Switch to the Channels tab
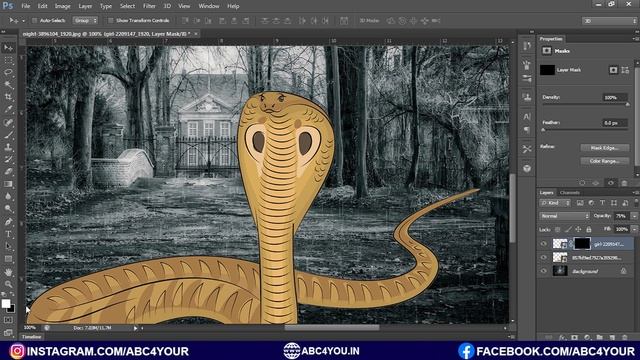This screenshot has width=640, height=360. [569, 193]
